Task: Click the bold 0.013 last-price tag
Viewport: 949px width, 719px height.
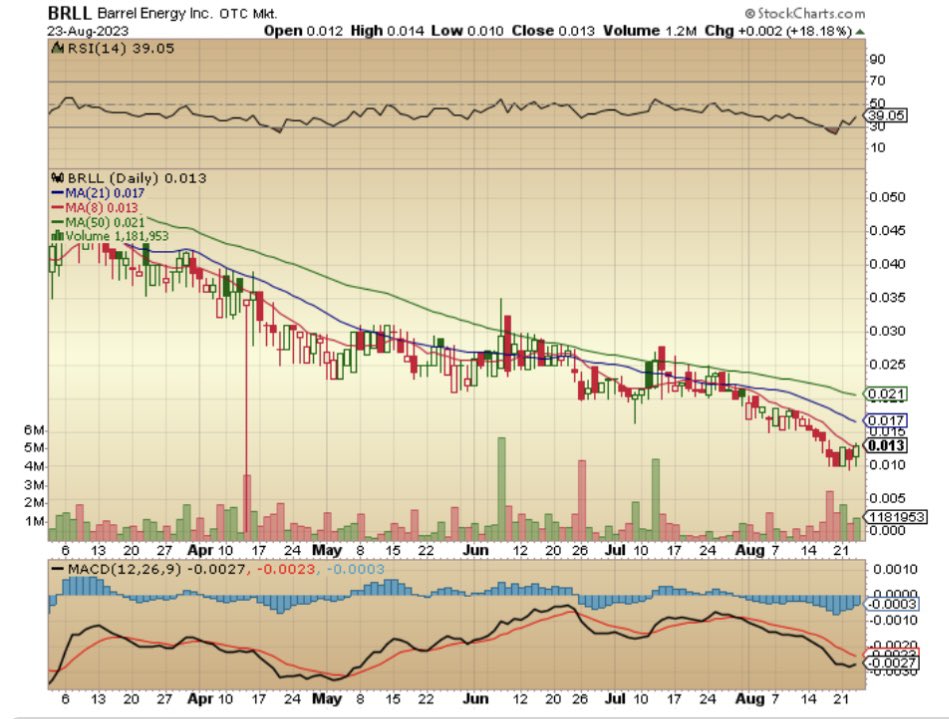Action: click(x=886, y=445)
